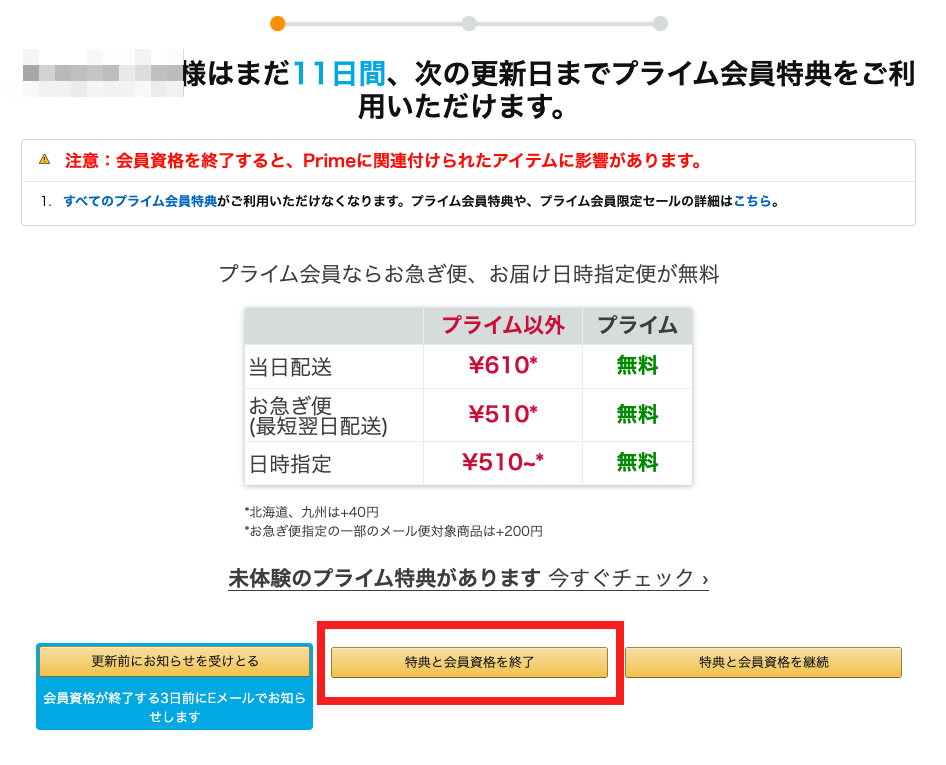Click the red 注意 warning message
This screenshot has height=765, width=946.
(383, 160)
